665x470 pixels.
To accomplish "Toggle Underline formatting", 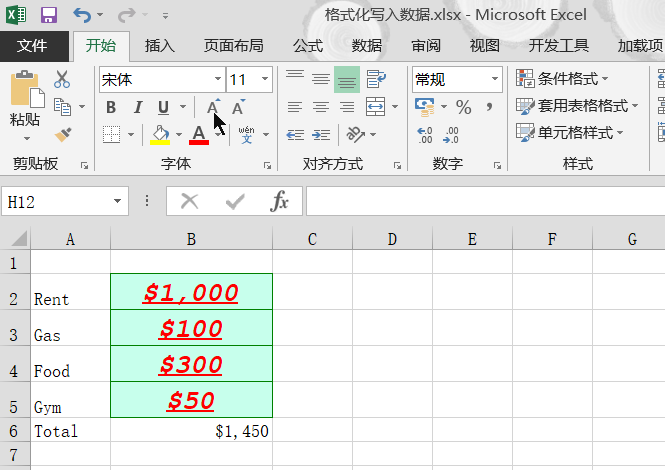I will coord(163,107).
